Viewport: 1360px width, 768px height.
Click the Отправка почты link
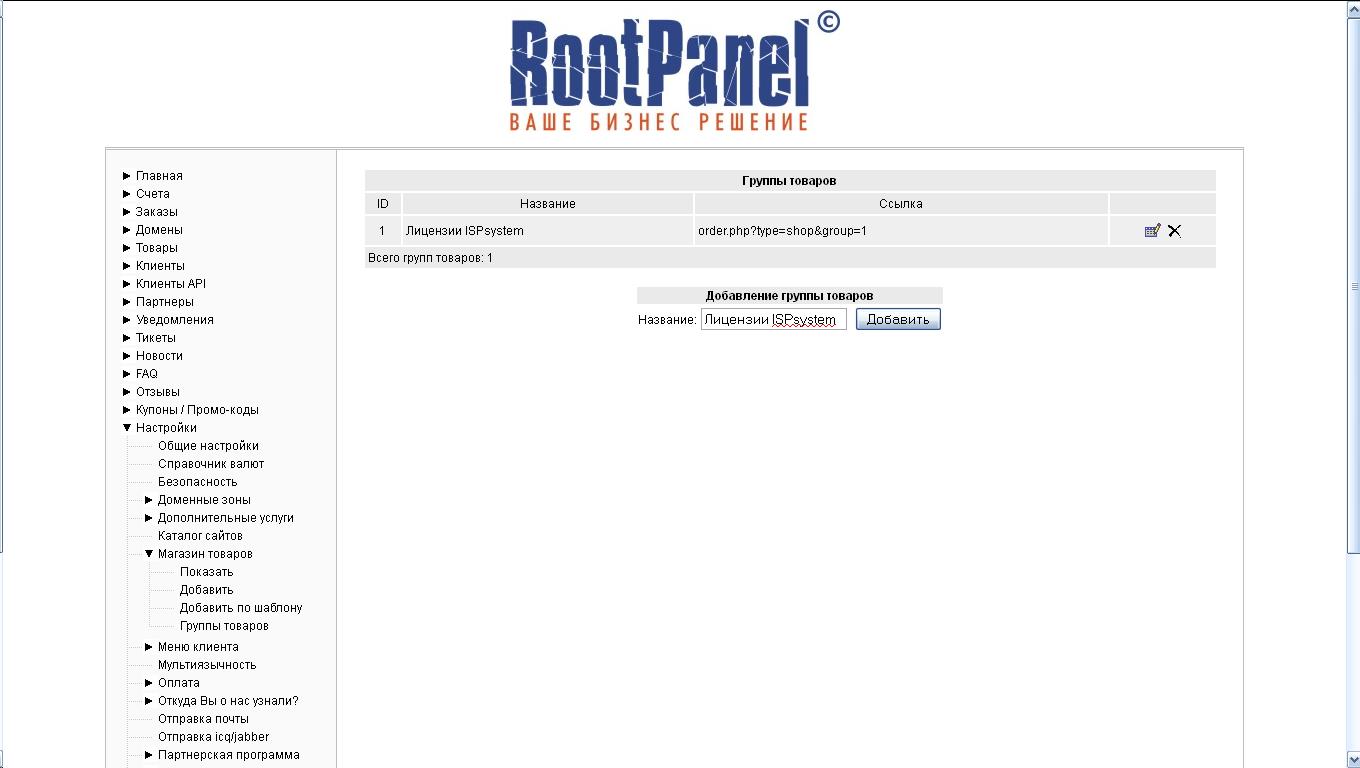coord(203,719)
